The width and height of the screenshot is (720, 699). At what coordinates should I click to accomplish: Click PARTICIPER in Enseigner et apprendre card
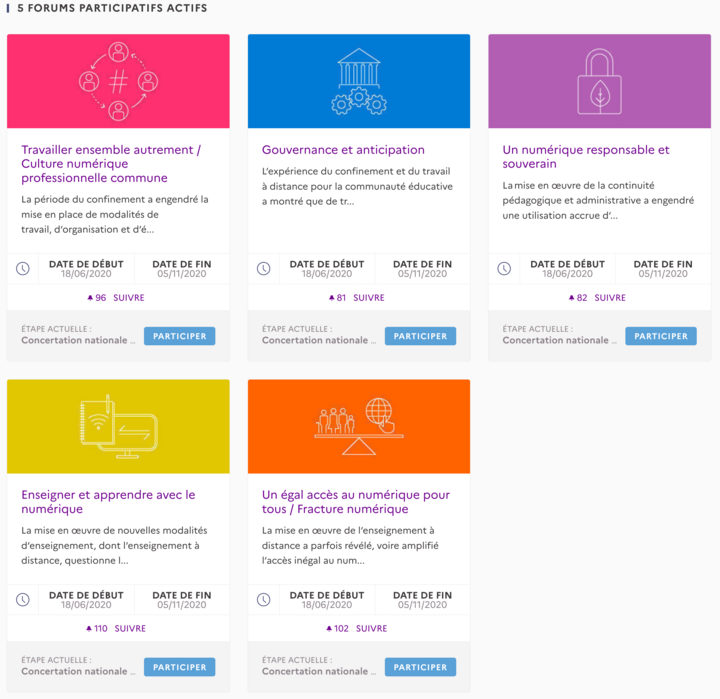(x=180, y=667)
